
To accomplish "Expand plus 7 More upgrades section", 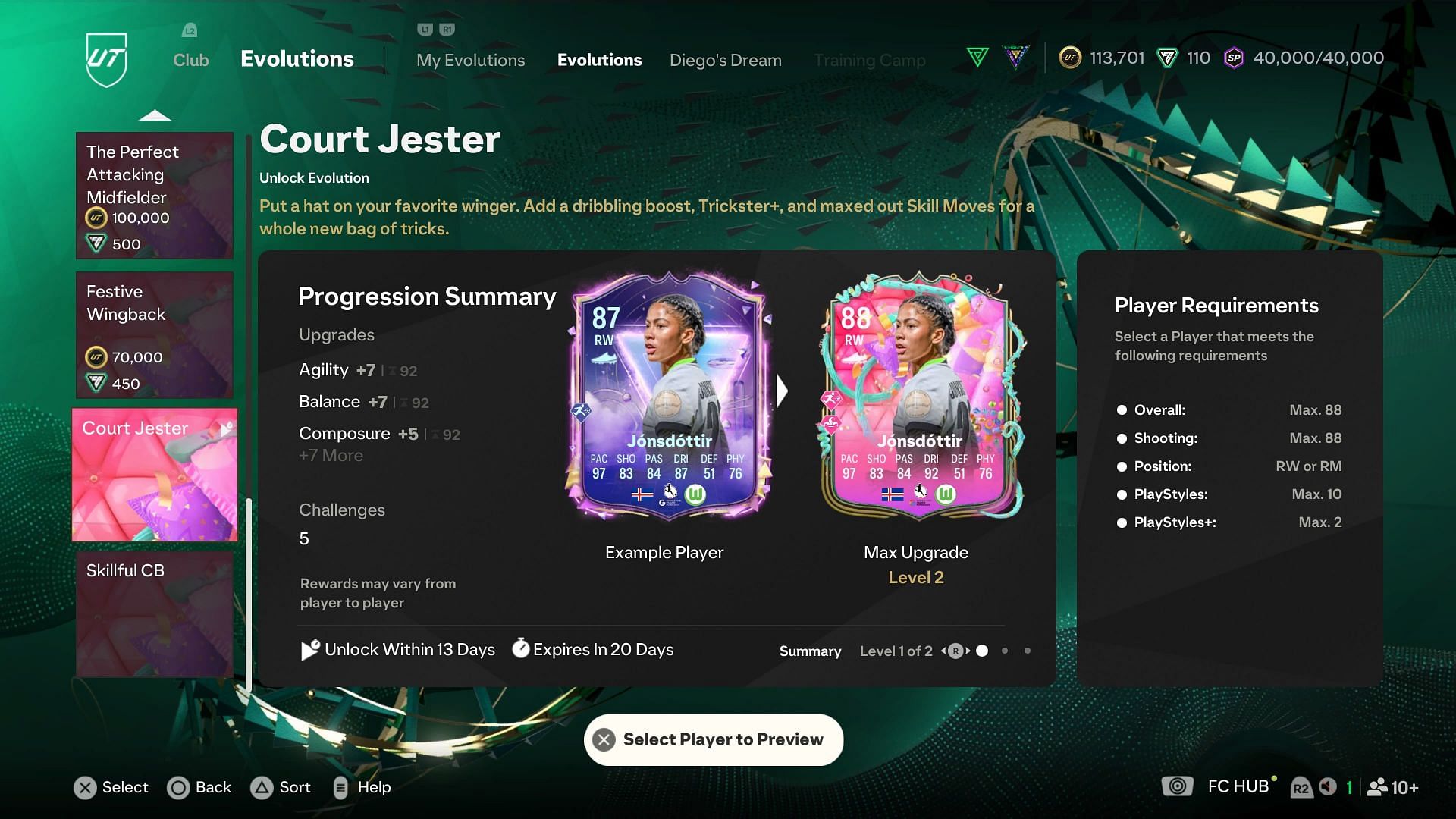I will [x=330, y=455].
